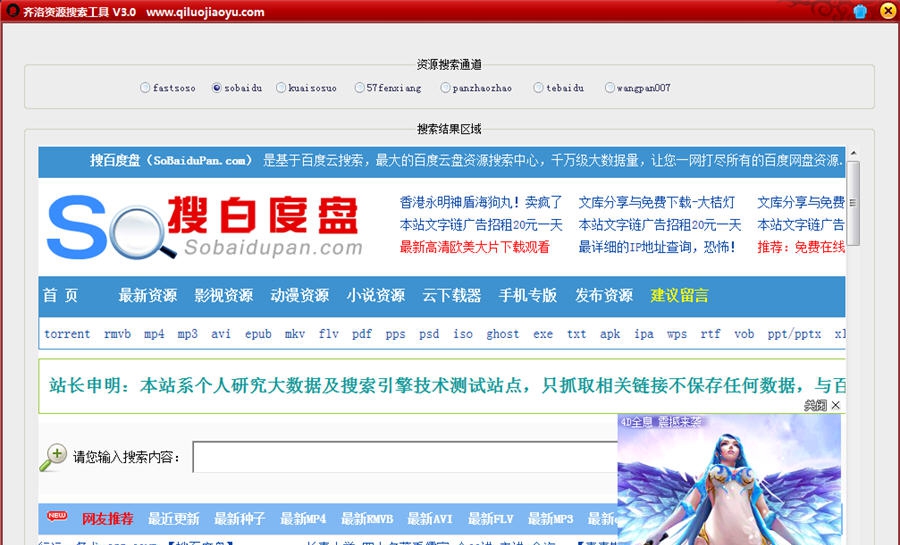The width and height of the screenshot is (900, 545).
Task: Close the window with yellow X button
Action: (x=888, y=10)
